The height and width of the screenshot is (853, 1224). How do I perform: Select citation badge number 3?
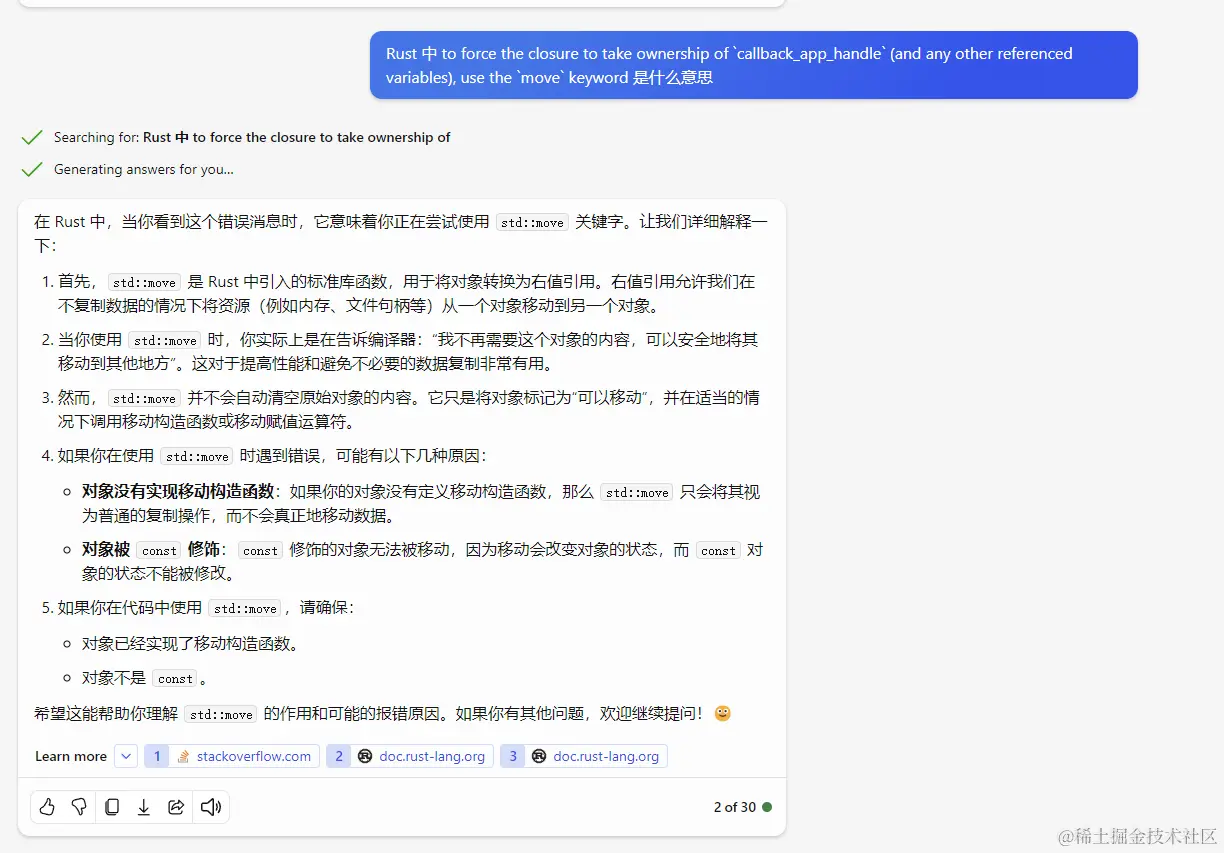[x=512, y=756]
